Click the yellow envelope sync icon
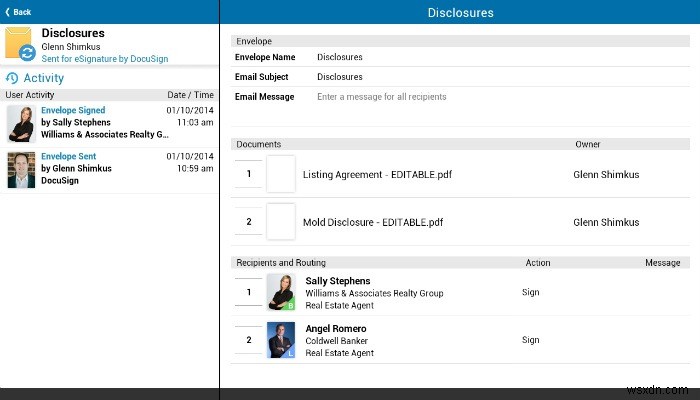Image resolution: width=700 pixels, height=400 pixels. coord(20,43)
